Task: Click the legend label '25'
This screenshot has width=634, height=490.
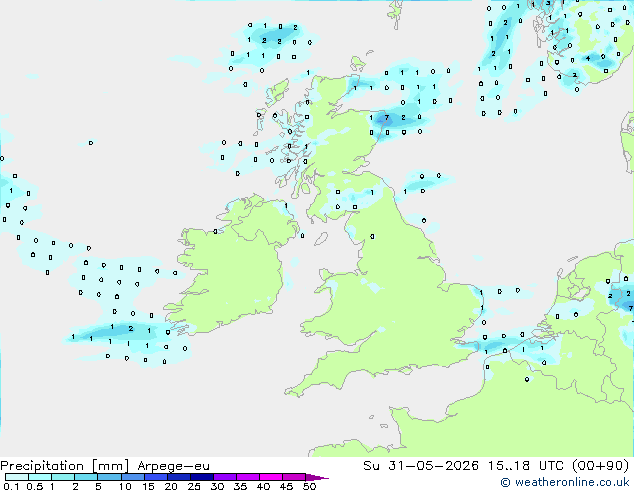Action: tap(194, 486)
